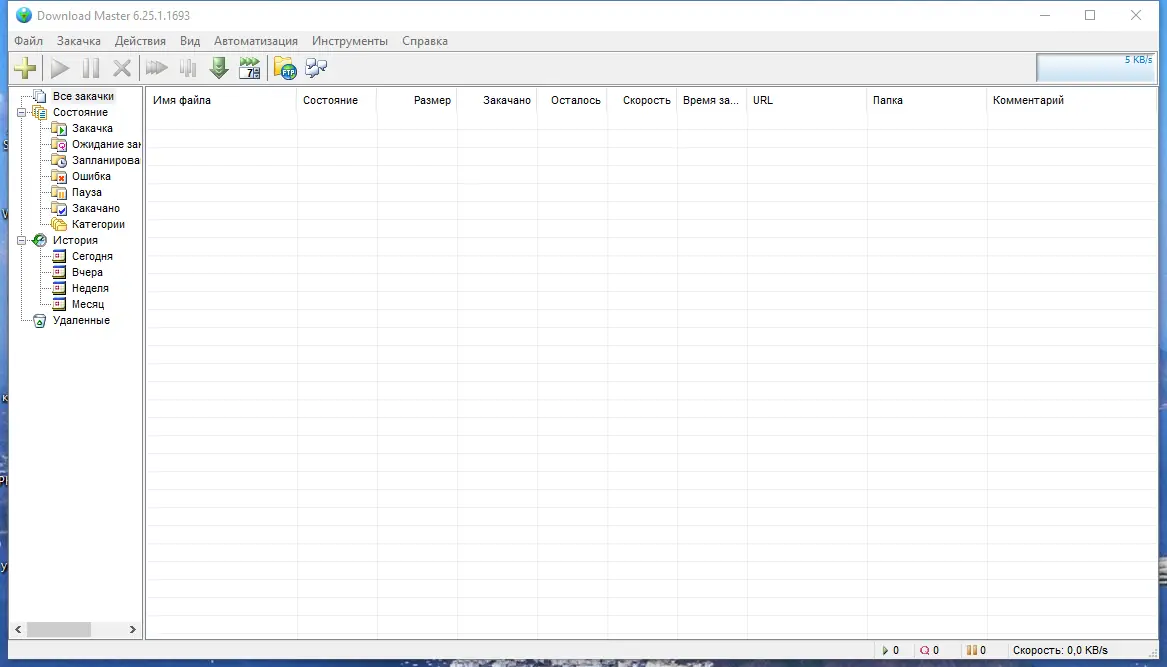Open the Действия menu
1167x667 pixels.
(140, 41)
